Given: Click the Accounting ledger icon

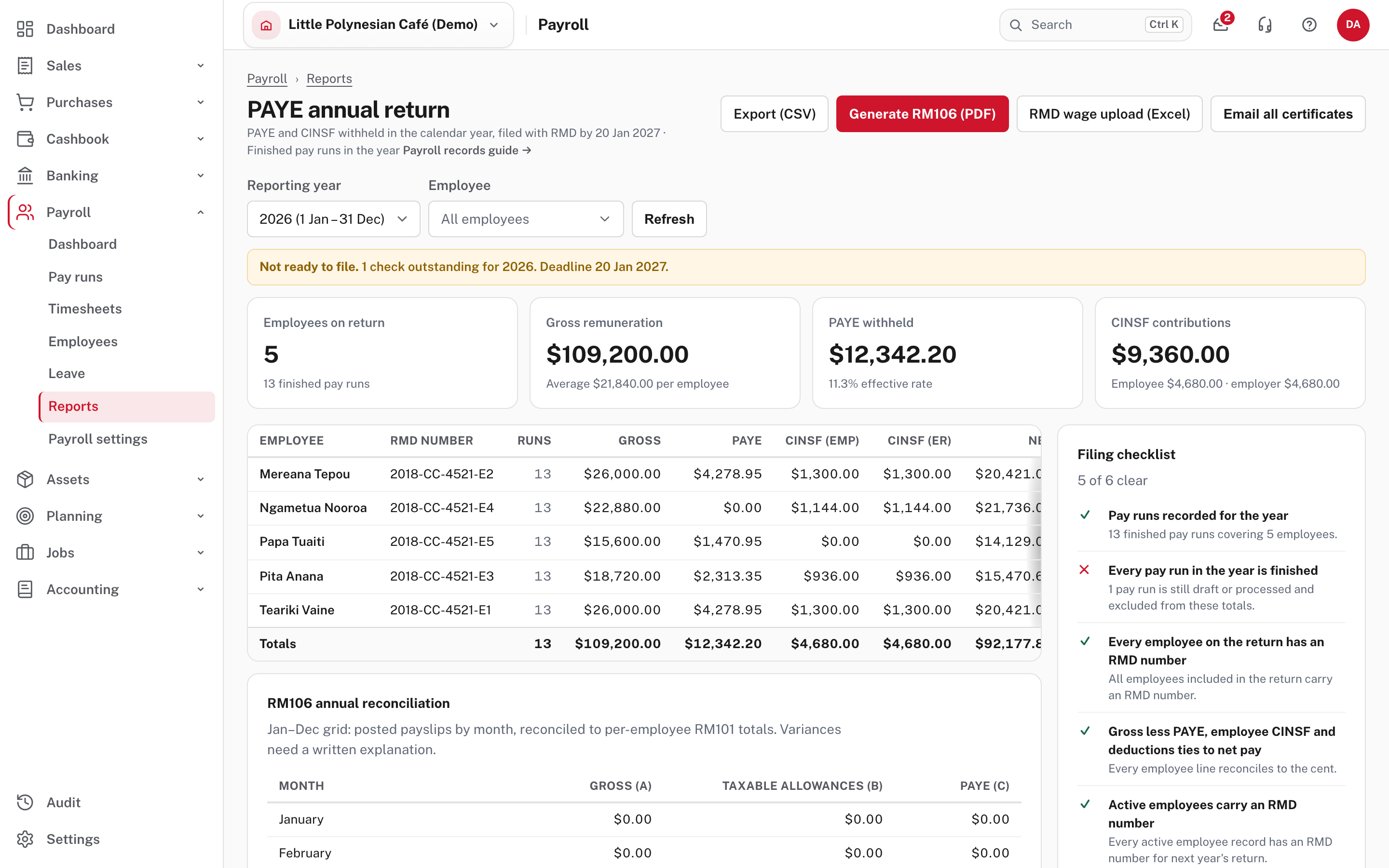Looking at the screenshot, I should pos(25,590).
